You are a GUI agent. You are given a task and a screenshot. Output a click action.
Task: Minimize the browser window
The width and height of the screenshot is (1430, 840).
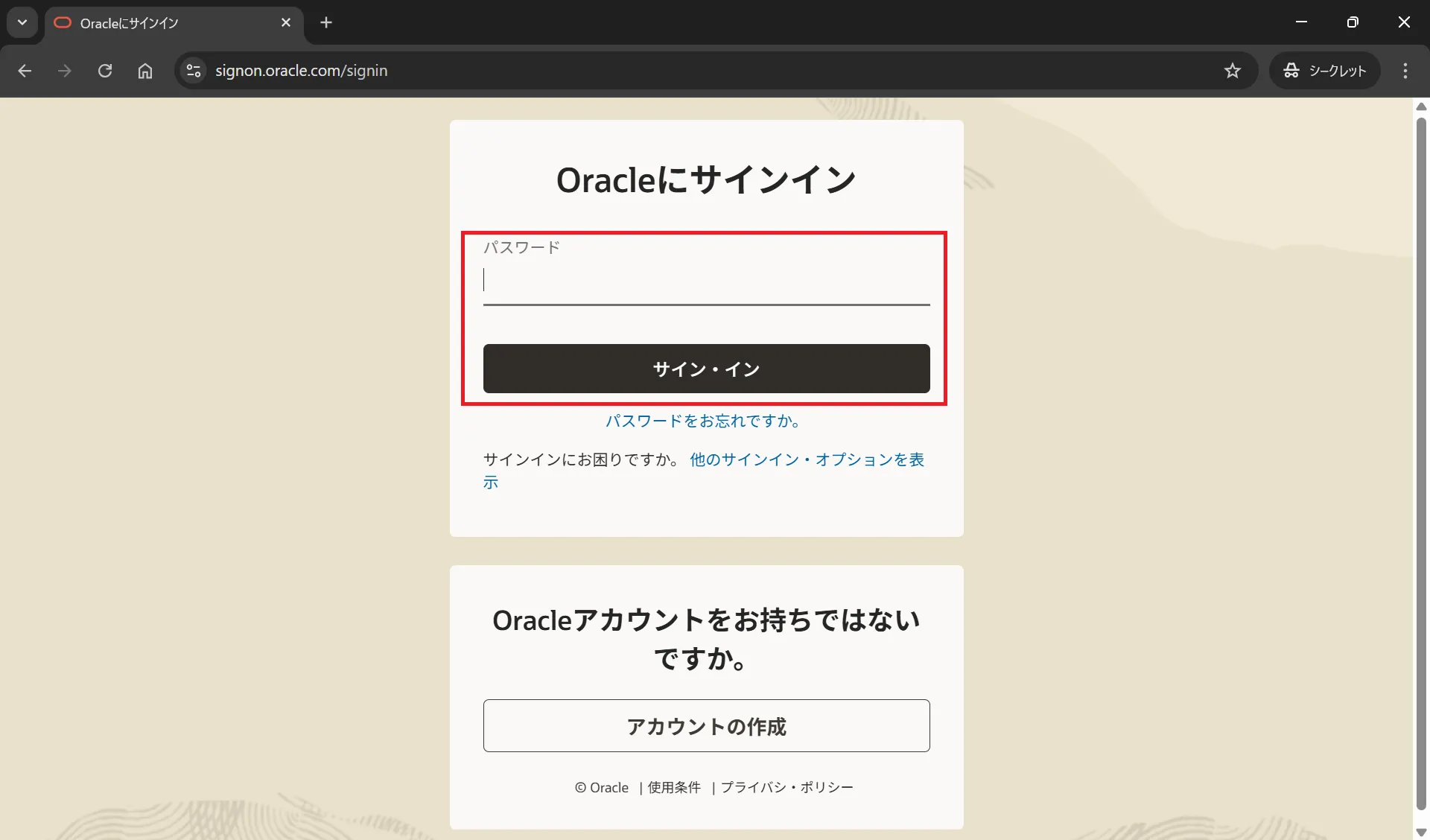(1302, 22)
